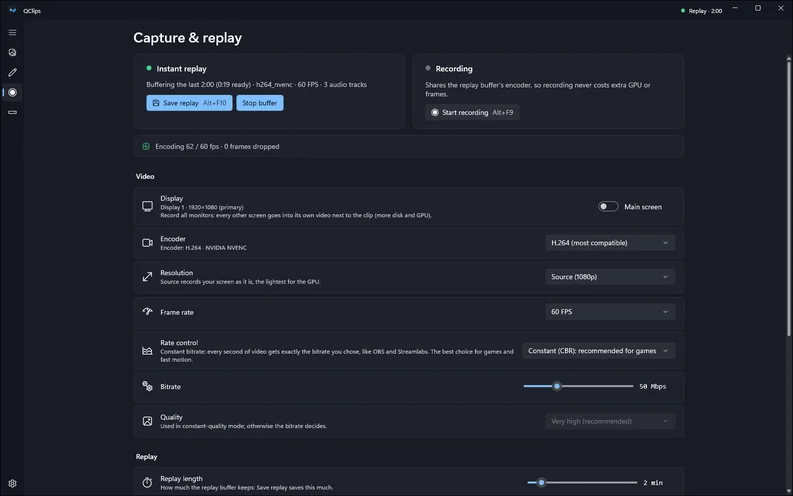
Task: Click the sidebar icon below the capture icon
Action: (13, 112)
